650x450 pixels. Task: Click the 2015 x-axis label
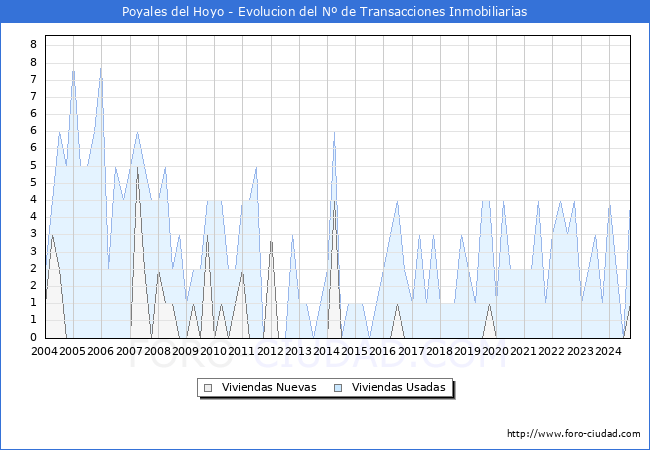(x=354, y=351)
